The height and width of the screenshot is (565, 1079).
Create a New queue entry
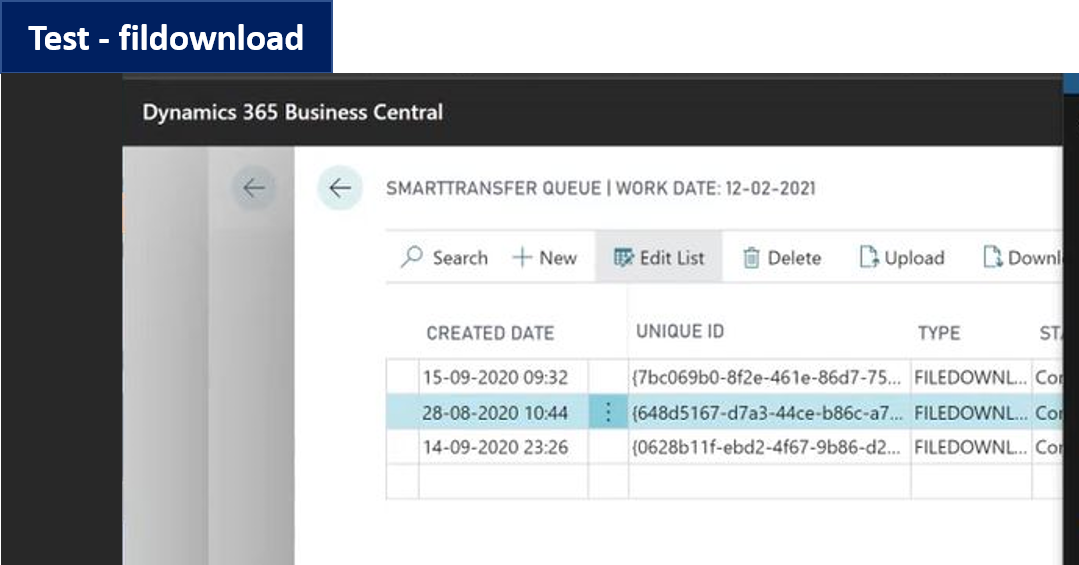point(544,257)
